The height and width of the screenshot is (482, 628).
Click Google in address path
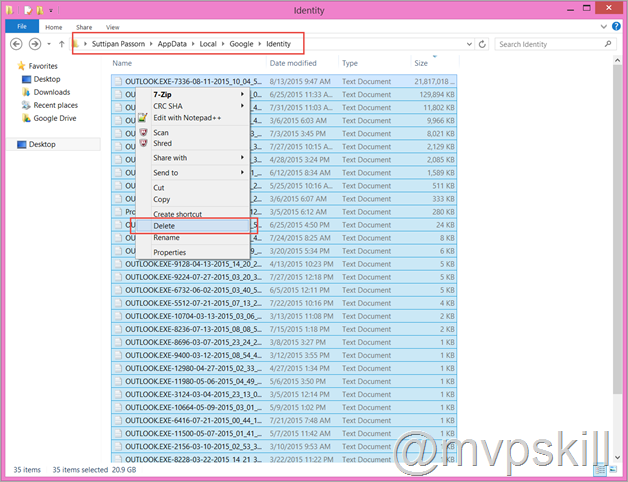pyautogui.click(x=242, y=44)
